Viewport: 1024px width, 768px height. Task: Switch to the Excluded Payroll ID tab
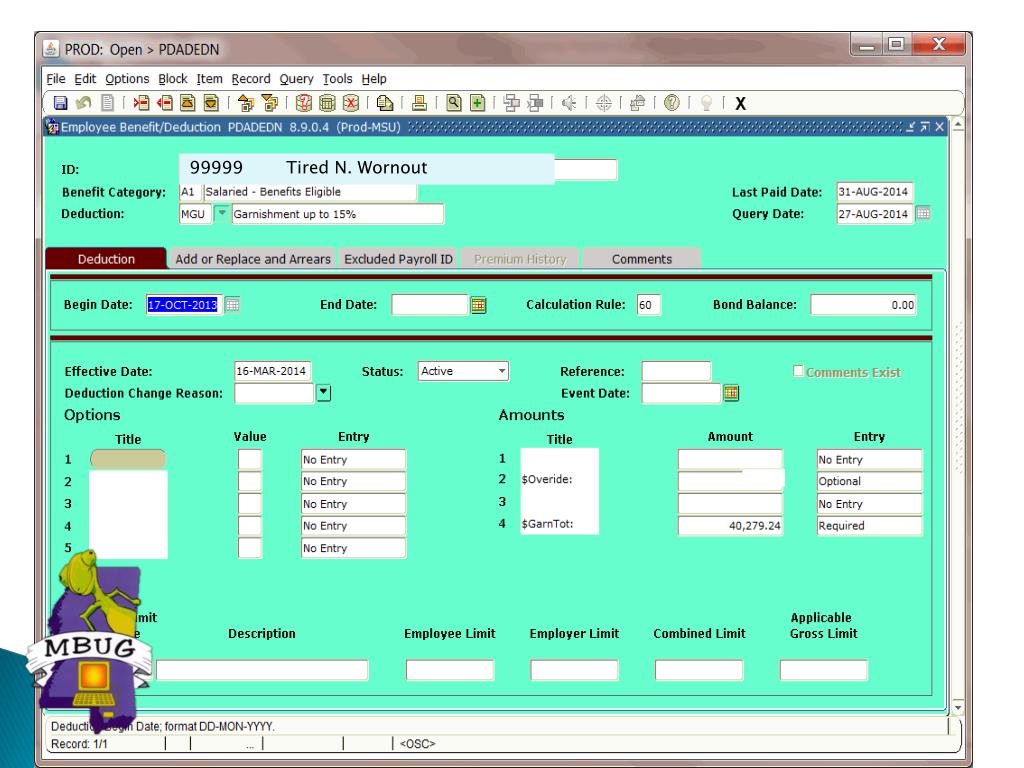coord(398,259)
